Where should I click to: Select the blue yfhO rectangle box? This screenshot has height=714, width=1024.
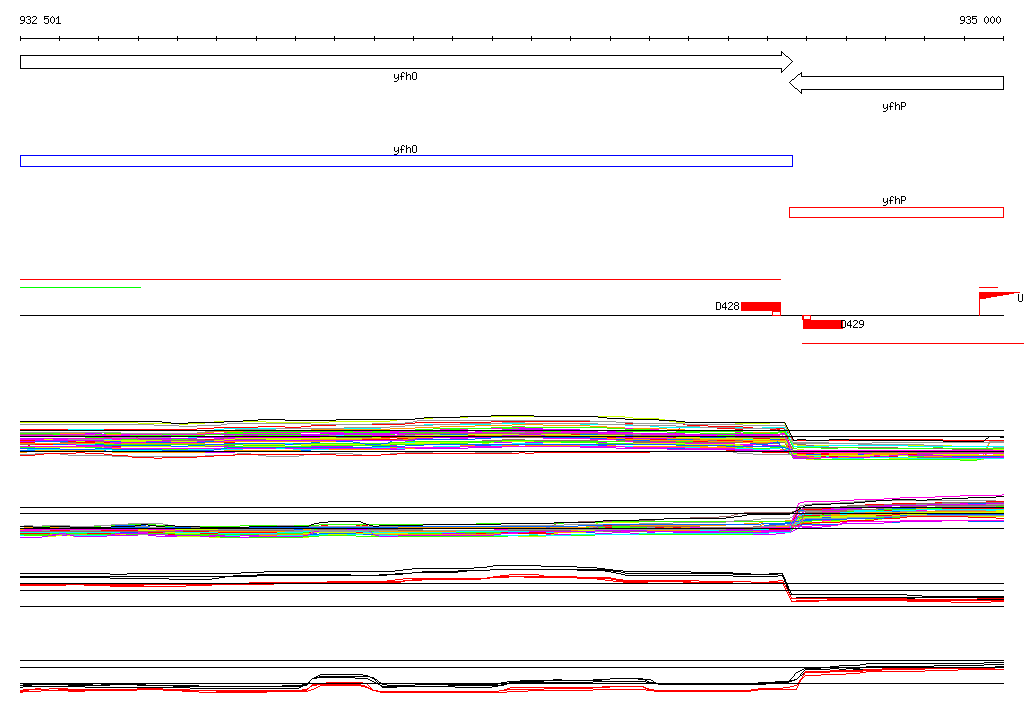tap(406, 161)
